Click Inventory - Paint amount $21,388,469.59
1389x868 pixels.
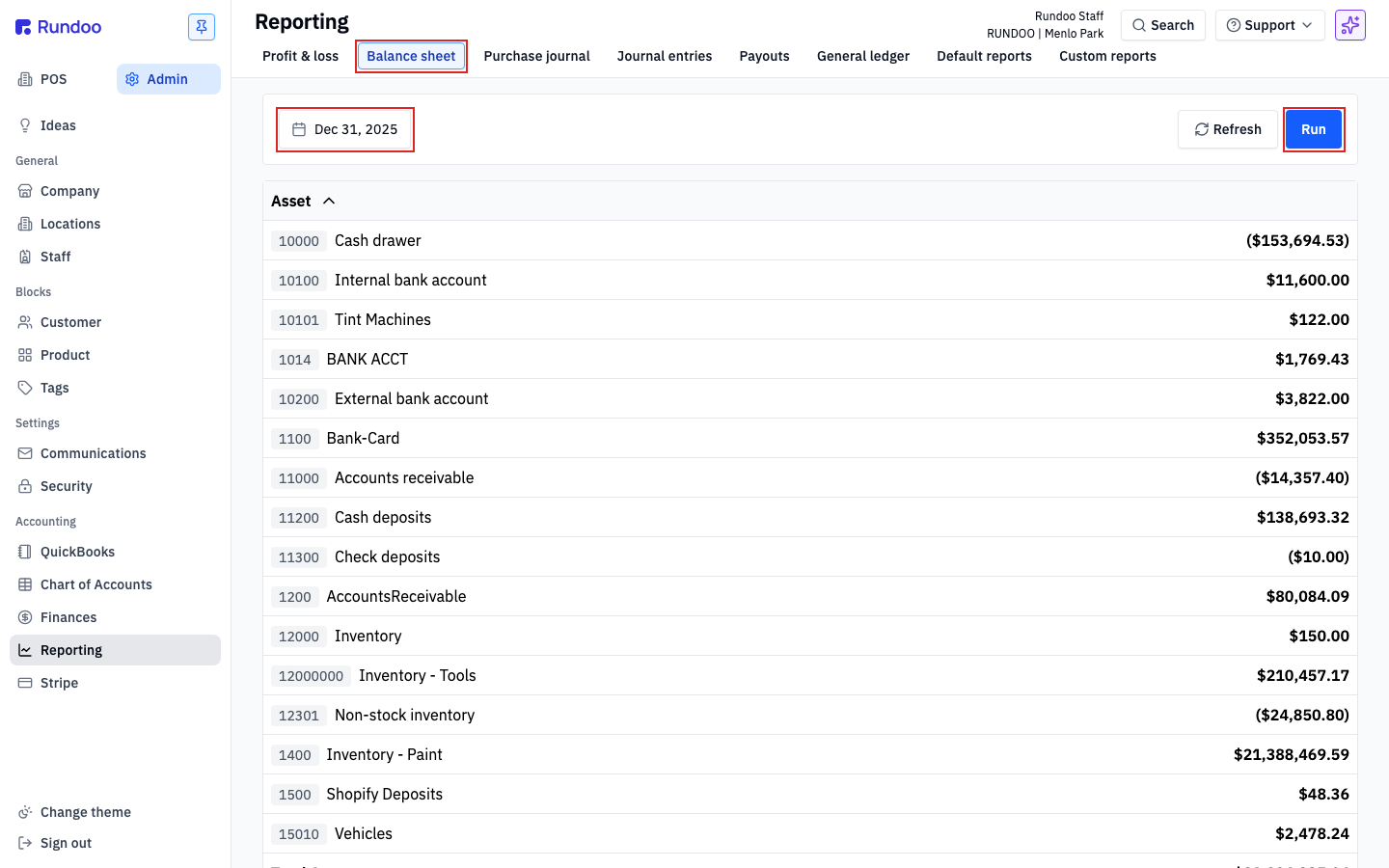[x=1291, y=754]
